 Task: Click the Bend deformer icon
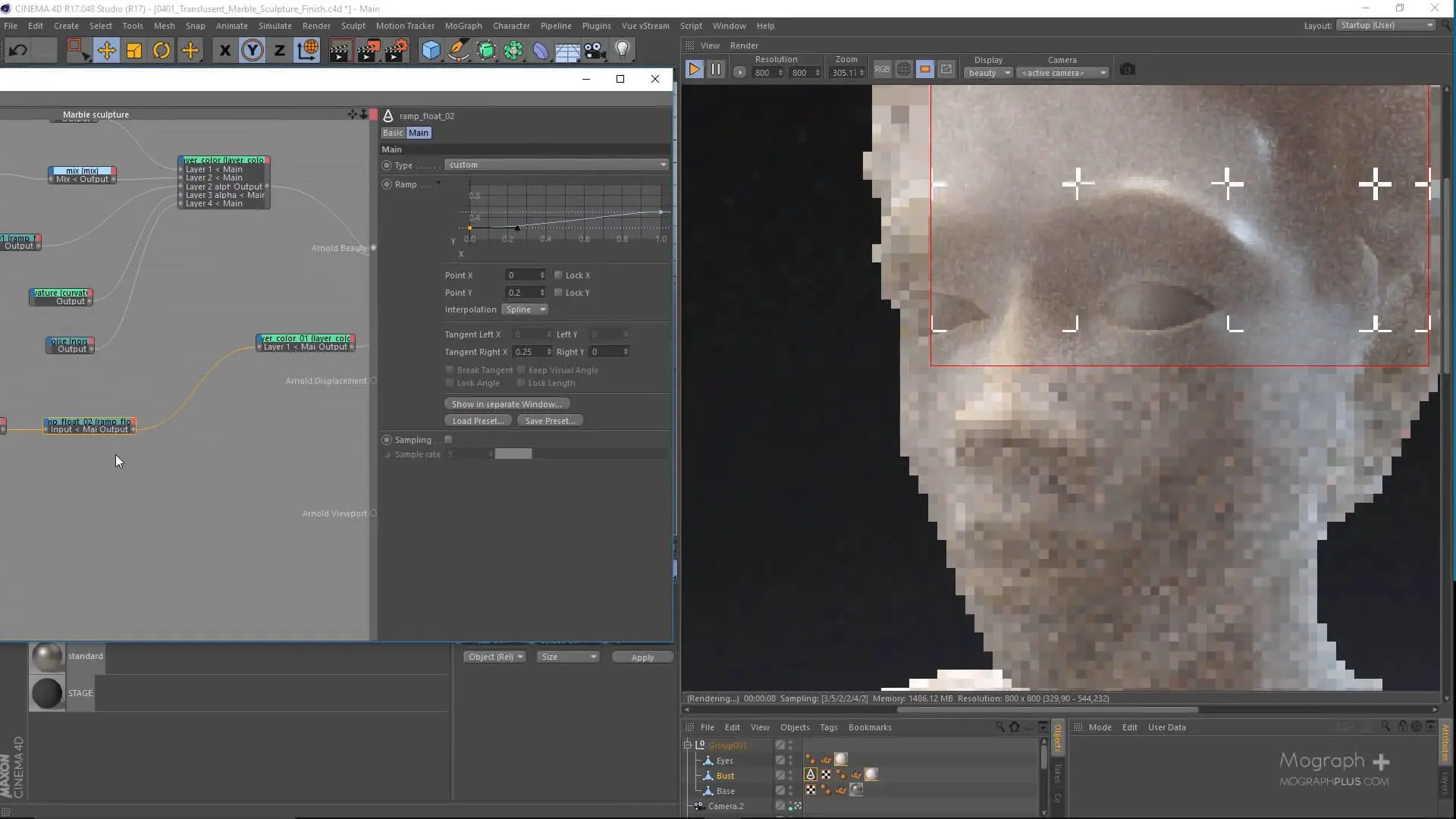[x=541, y=51]
